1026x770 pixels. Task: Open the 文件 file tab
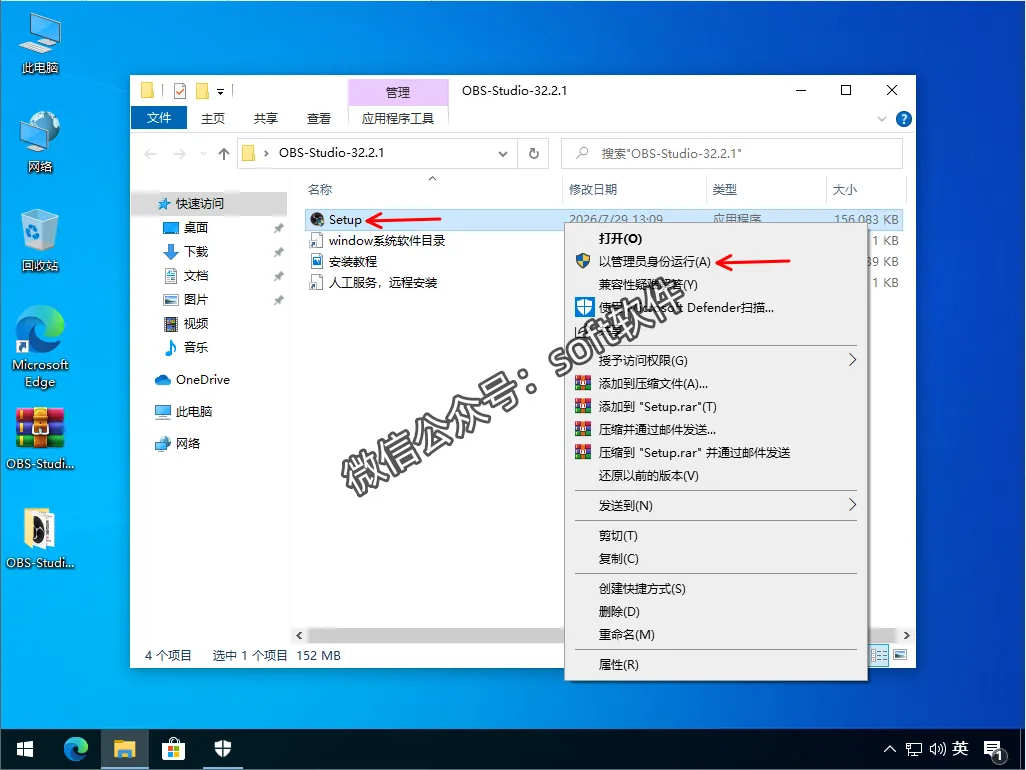(159, 118)
